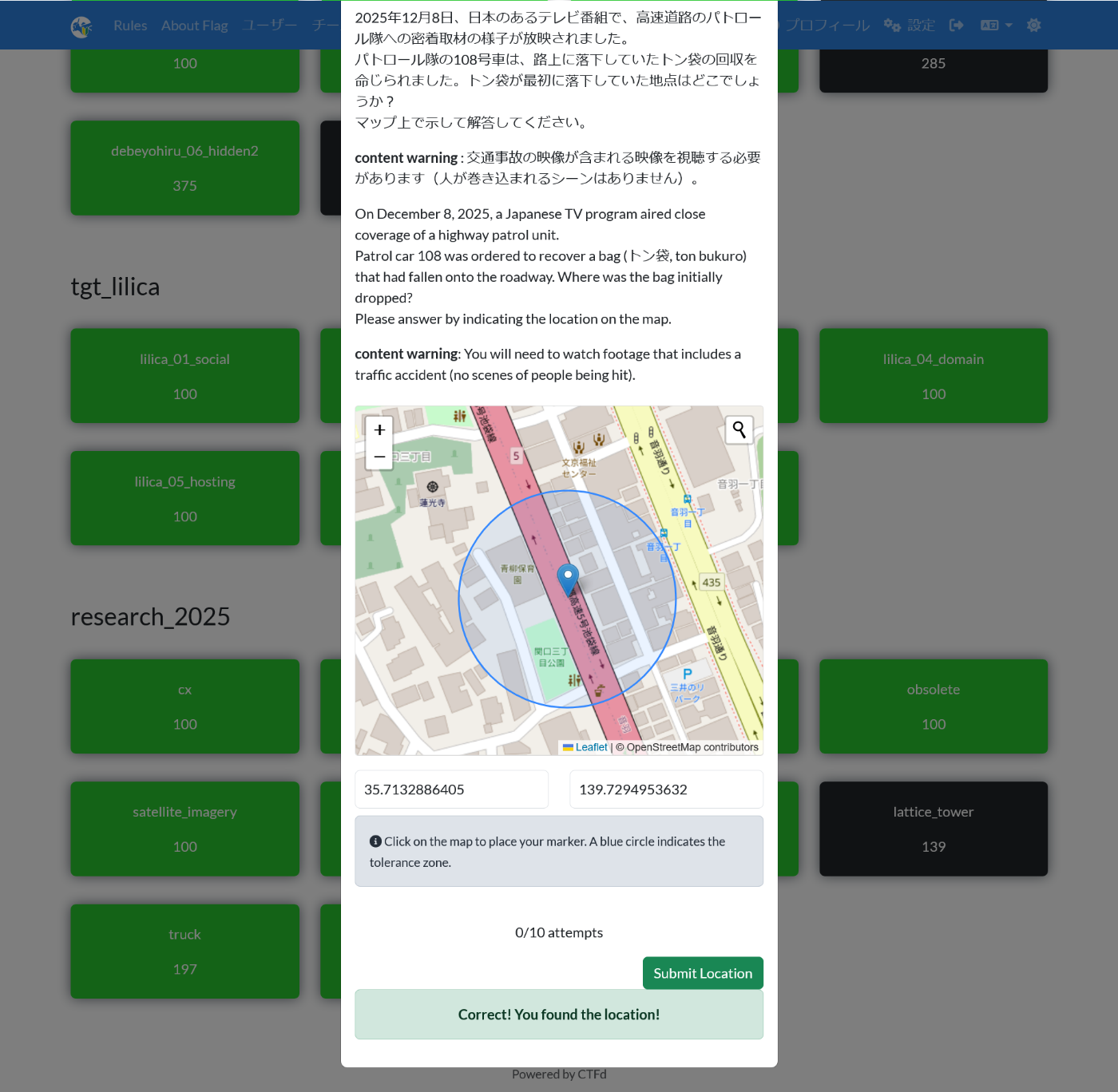Click the map search magnifier icon
The width and height of the screenshot is (1118, 1092).
739,430
